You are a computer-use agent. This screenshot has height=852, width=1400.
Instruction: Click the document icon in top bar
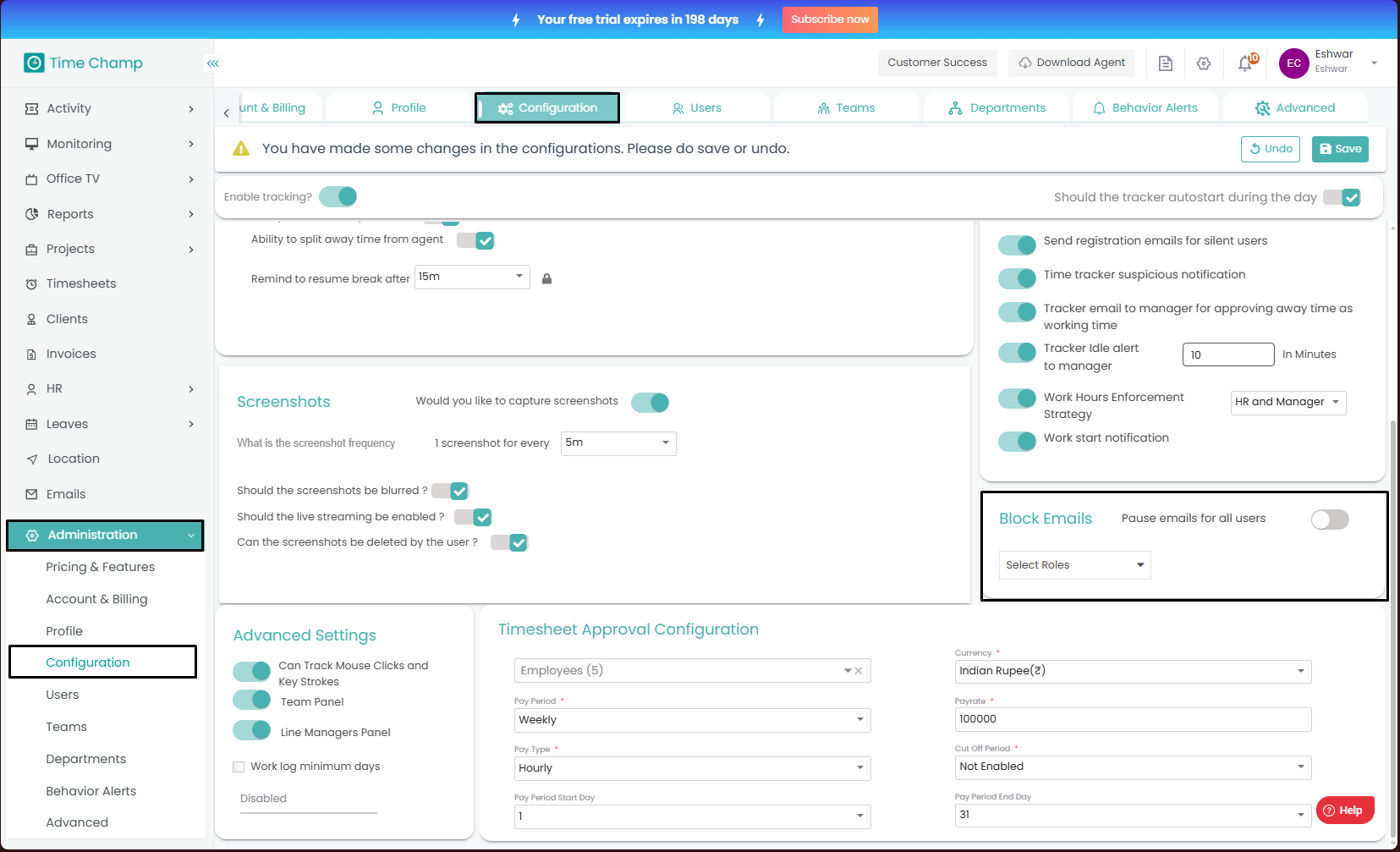click(x=1166, y=63)
